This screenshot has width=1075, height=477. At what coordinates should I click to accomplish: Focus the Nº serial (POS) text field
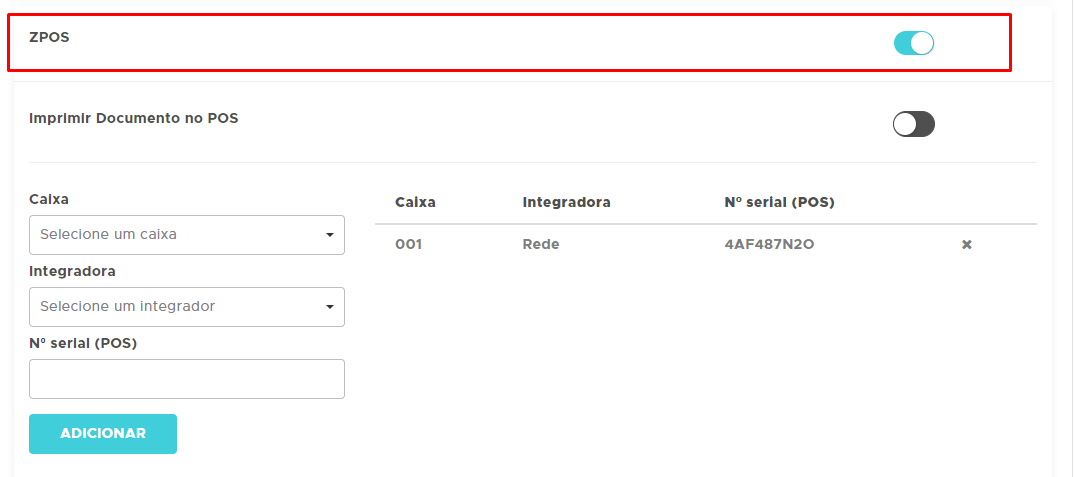point(187,379)
